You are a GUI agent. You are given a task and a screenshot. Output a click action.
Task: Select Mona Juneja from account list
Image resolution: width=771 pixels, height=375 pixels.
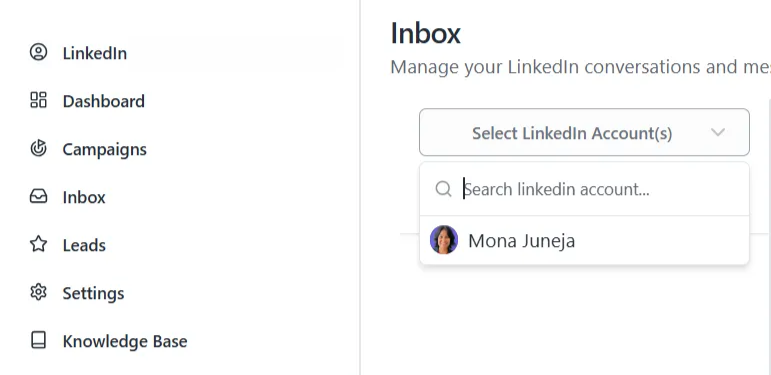point(584,240)
